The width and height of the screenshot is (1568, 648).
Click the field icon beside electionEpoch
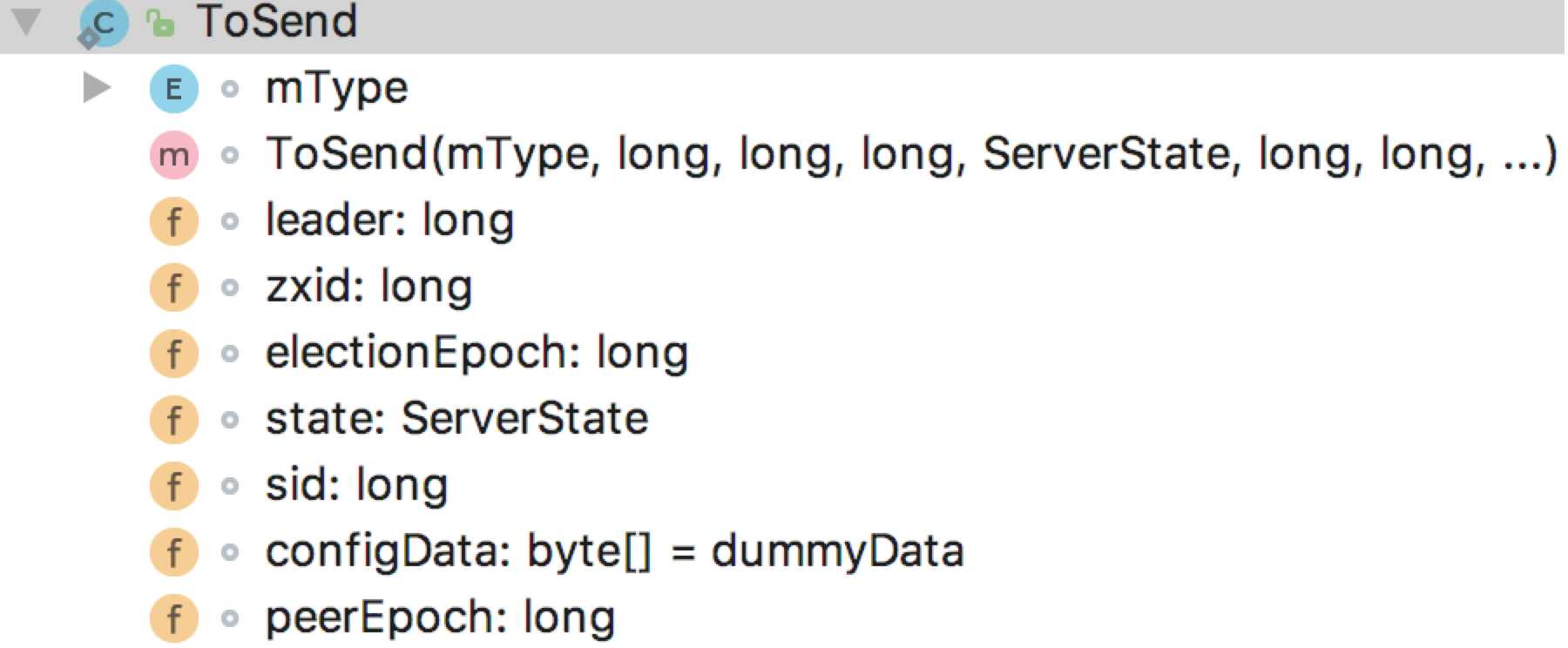173,354
